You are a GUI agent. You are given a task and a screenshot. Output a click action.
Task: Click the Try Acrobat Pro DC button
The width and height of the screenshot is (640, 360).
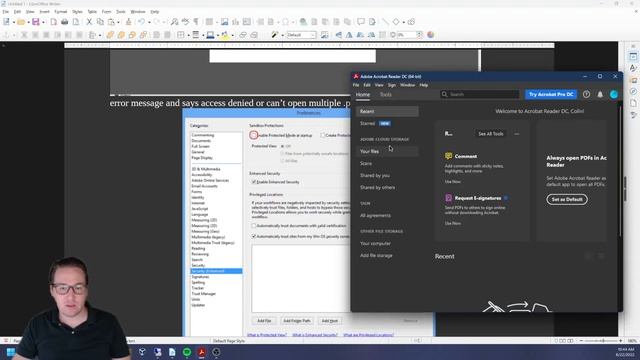[551, 94]
